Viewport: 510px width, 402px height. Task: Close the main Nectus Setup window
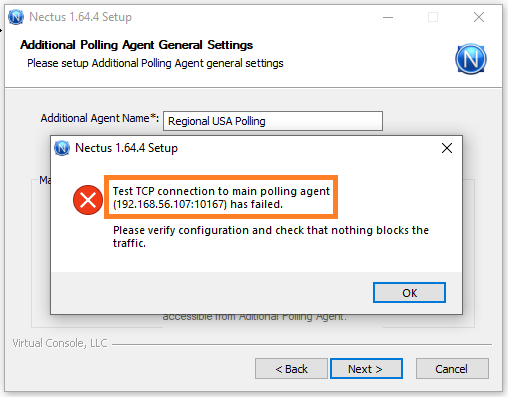coord(479,17)
